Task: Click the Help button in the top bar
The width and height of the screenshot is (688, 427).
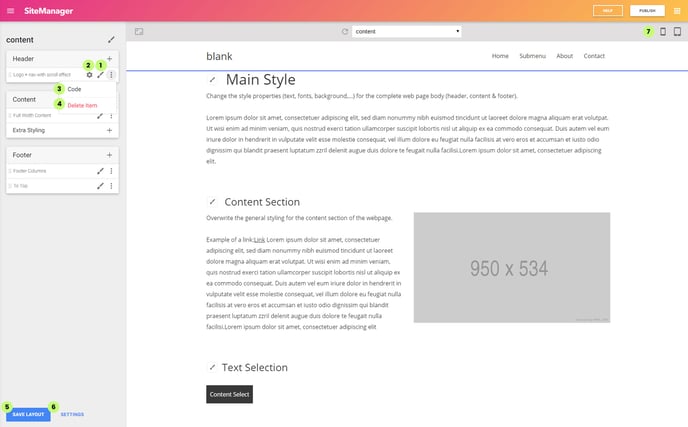Action: pyautogui.click(x=608, y=11)
